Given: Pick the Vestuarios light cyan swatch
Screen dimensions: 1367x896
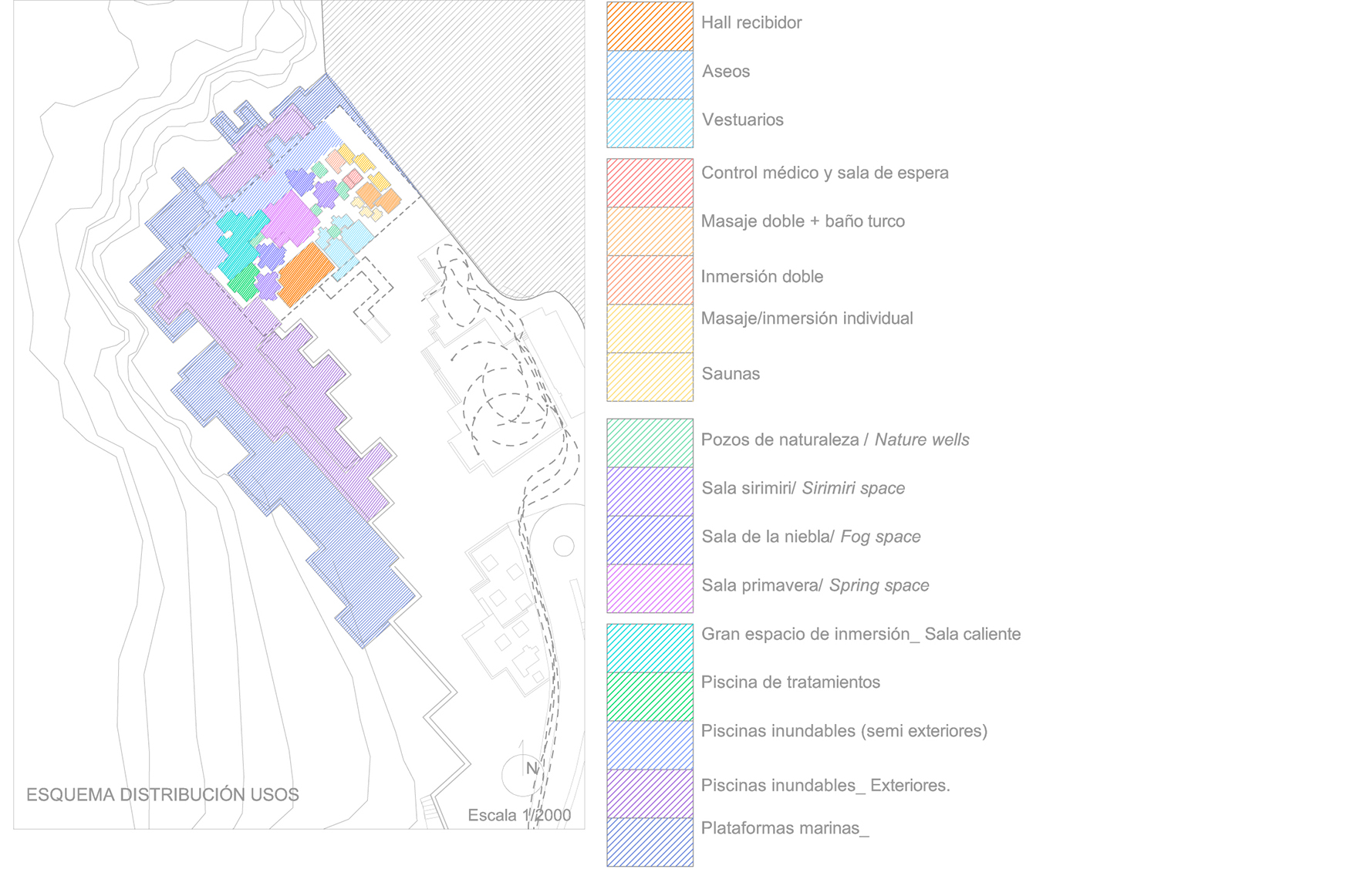Looking at the screenshot, I should tap(650, 123).
